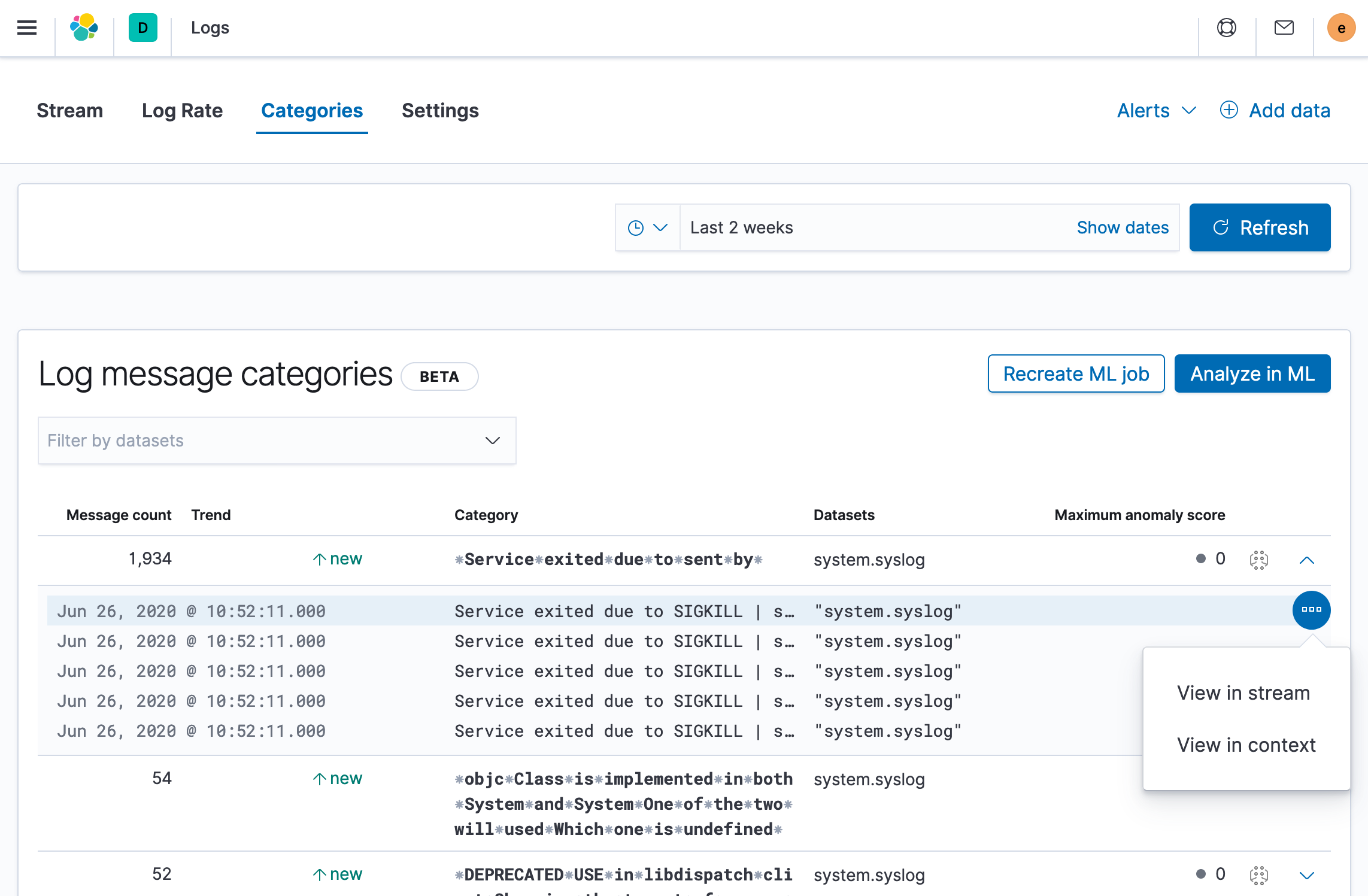
Task: Click the Elastic logo icon
Action: point(84,28)
